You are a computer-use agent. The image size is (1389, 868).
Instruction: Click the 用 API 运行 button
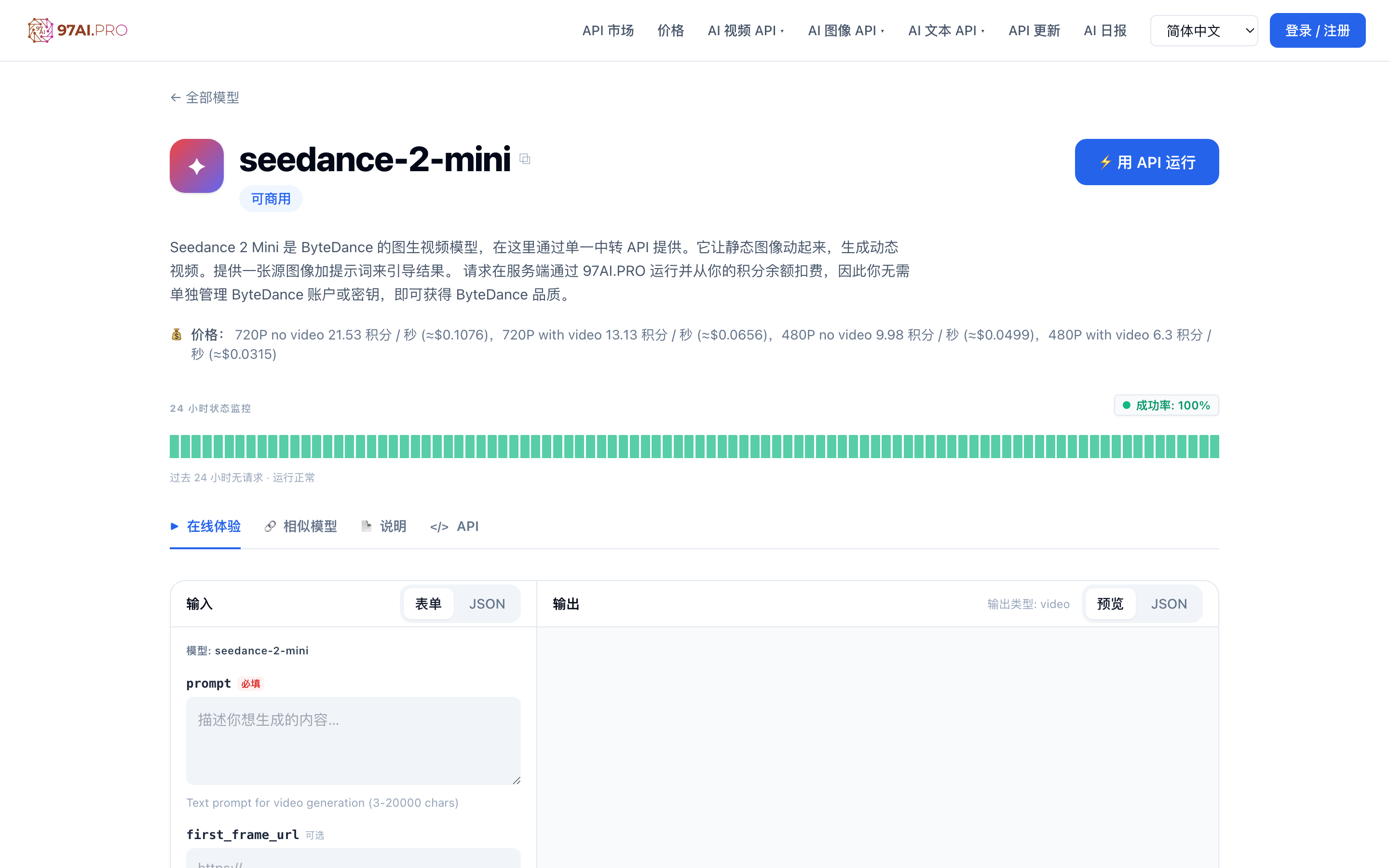click(x=1146, y=162)
